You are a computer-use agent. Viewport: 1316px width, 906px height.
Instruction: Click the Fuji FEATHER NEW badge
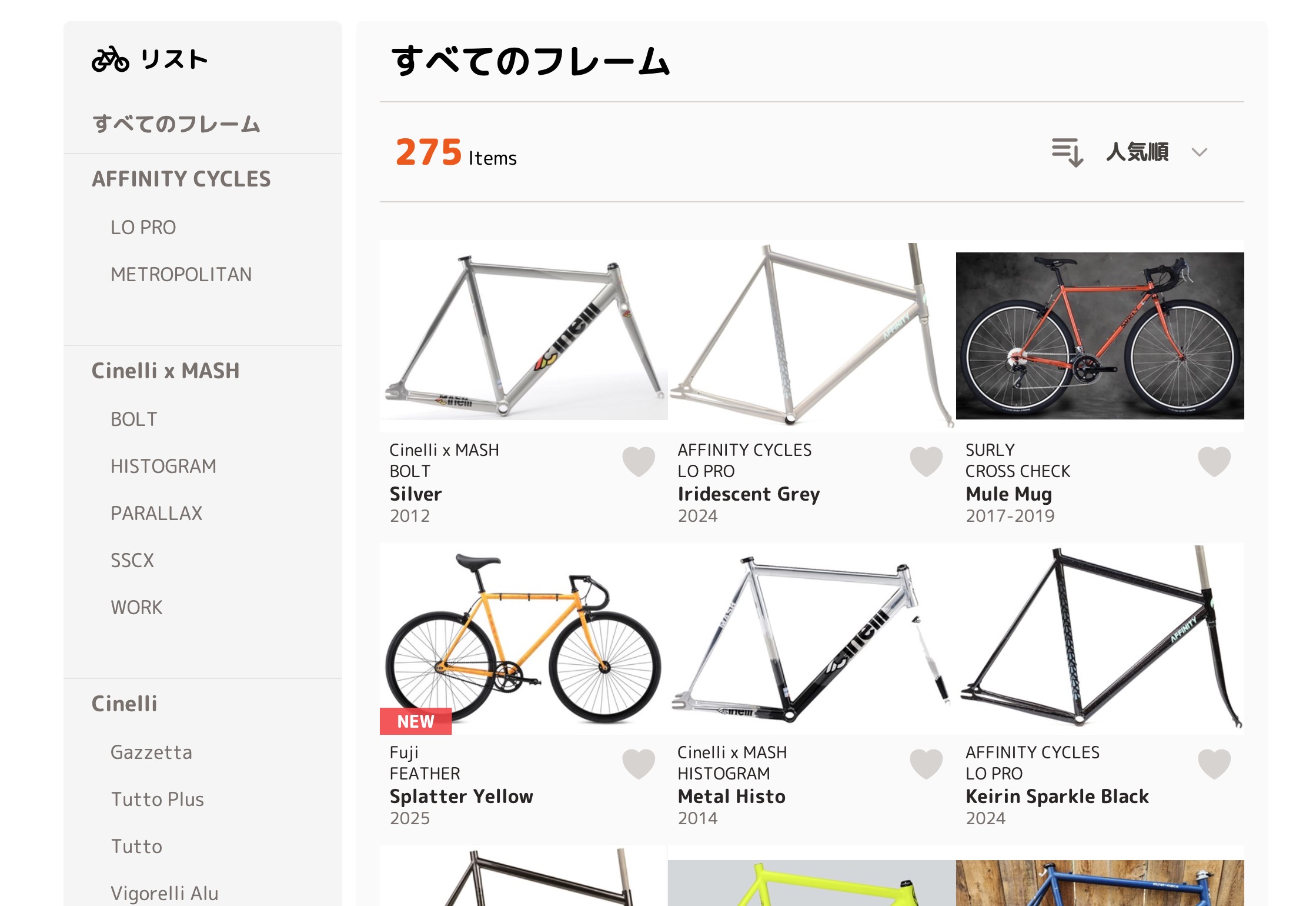tap(415, 720)
